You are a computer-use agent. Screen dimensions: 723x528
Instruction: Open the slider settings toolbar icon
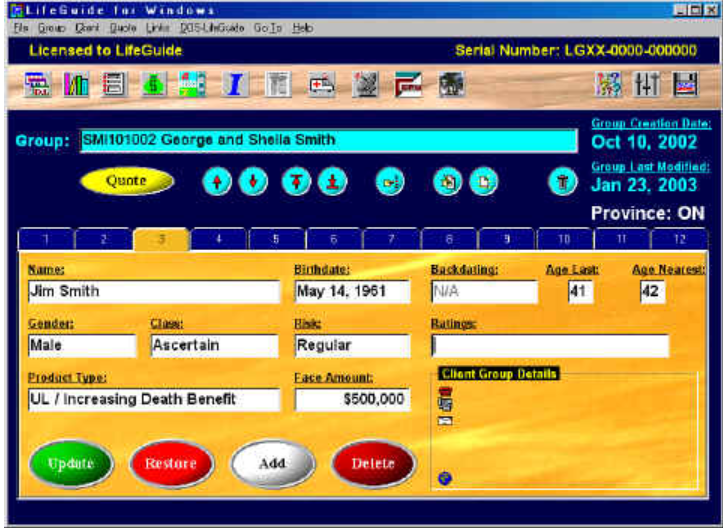point(646,84)
